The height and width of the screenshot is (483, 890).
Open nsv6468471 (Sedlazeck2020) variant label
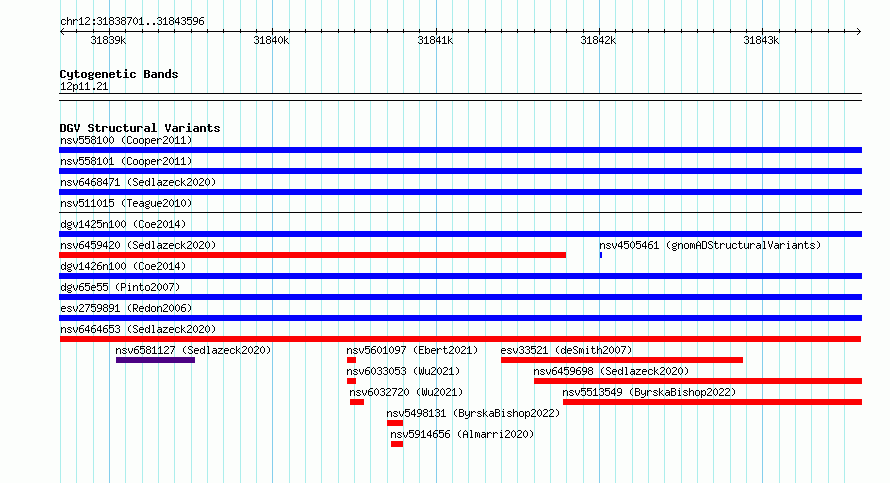tap(138, 182)
